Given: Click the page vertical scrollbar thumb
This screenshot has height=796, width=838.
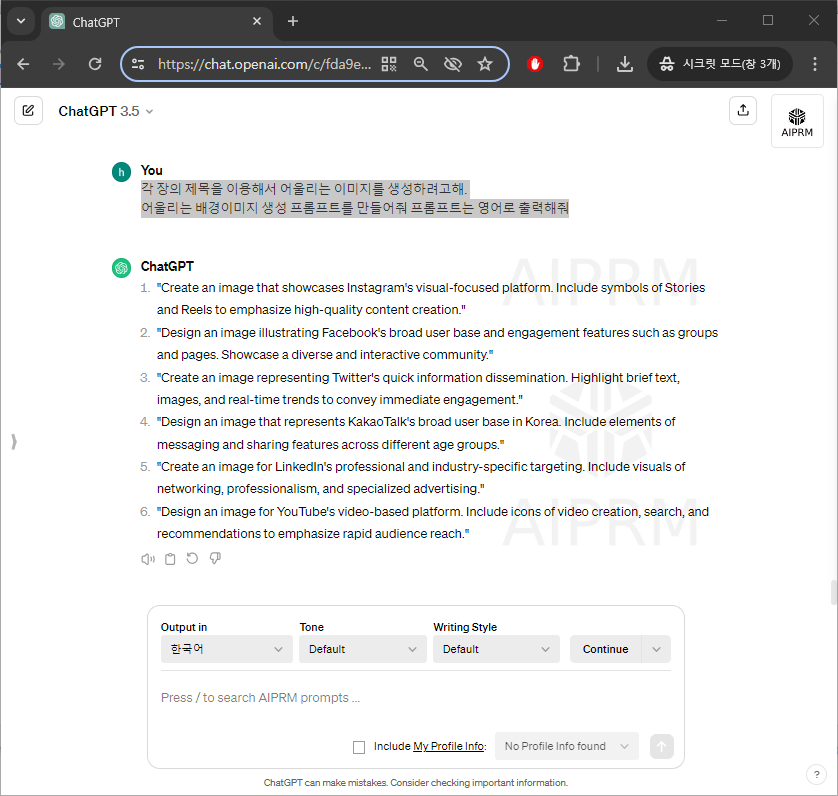Looking at the screenshot, I should (x=834, y=592).
